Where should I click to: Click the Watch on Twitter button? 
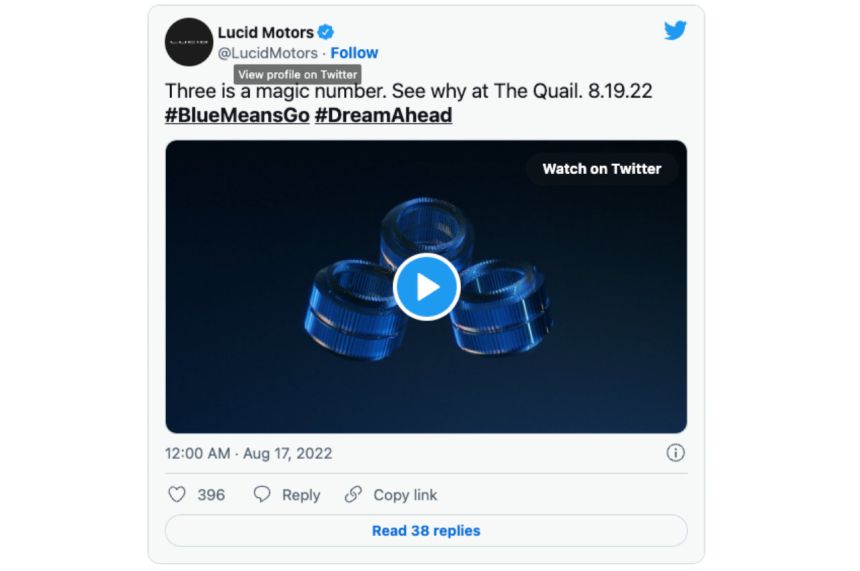tap(601, 169)
